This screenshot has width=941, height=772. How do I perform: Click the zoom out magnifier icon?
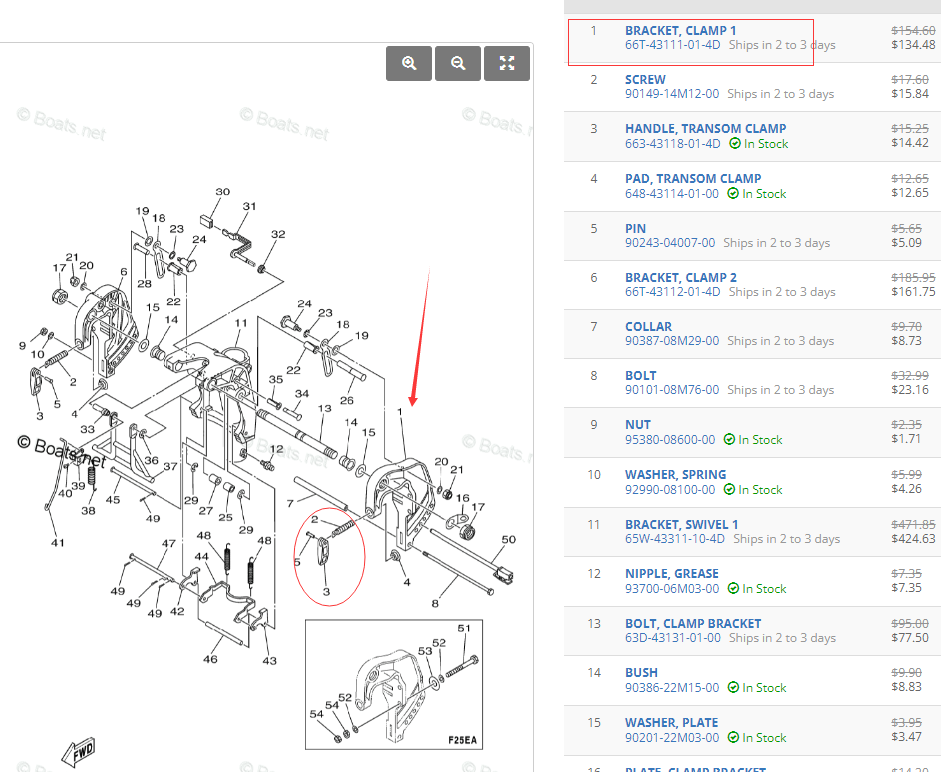pyautogui.click(x=457, y=63)
